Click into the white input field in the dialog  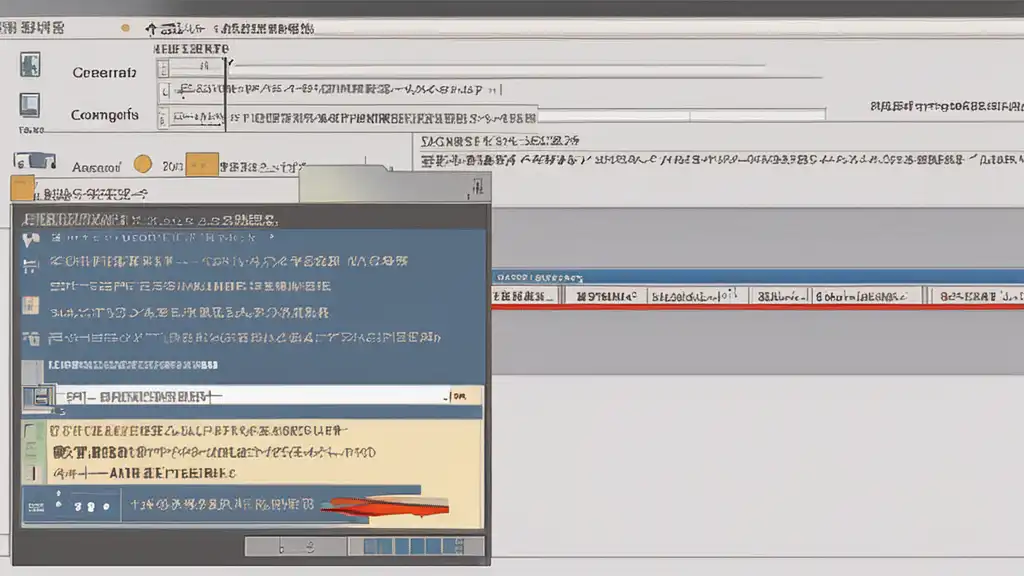coord(252,396)
